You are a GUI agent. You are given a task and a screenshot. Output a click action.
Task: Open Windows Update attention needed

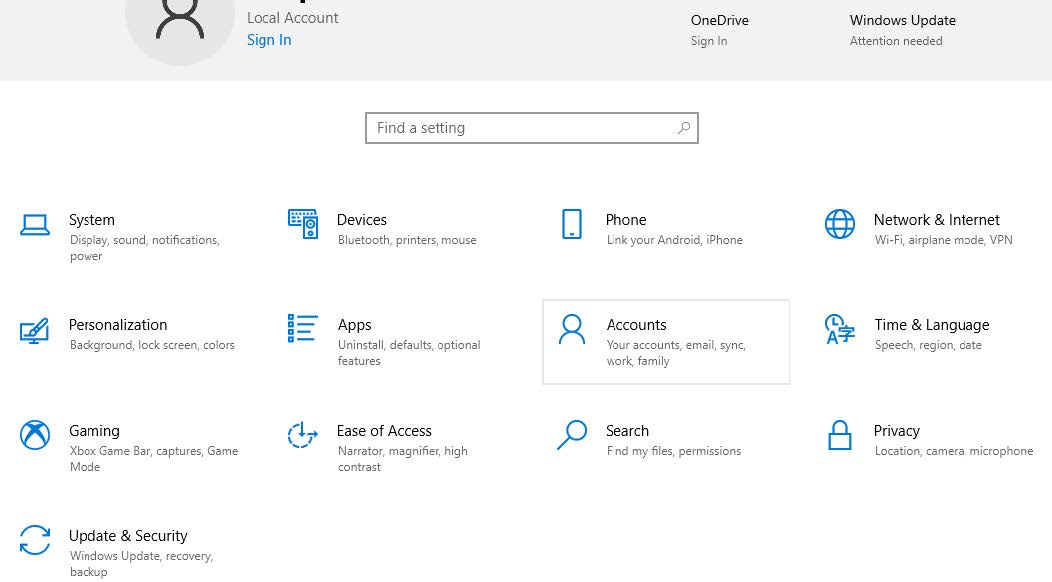click(902, 29)
